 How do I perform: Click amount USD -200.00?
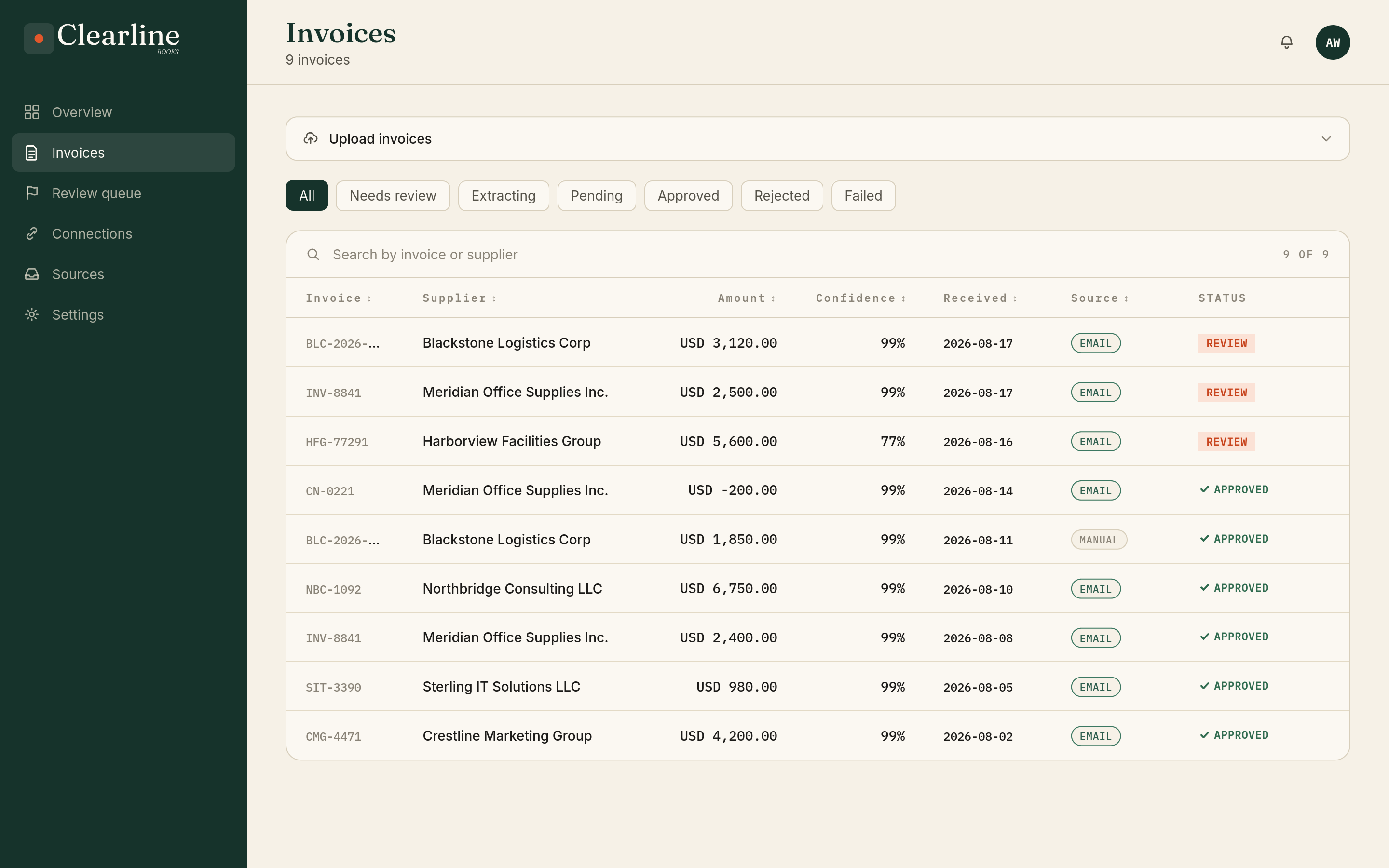pyautogui.click(x=733, y=490)
